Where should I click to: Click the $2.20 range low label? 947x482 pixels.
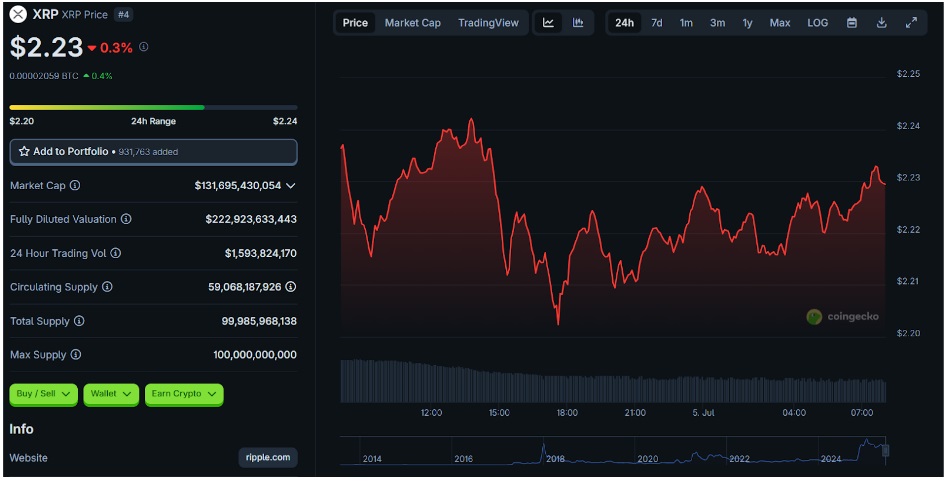pyautogui.click(x=22, y=121)
